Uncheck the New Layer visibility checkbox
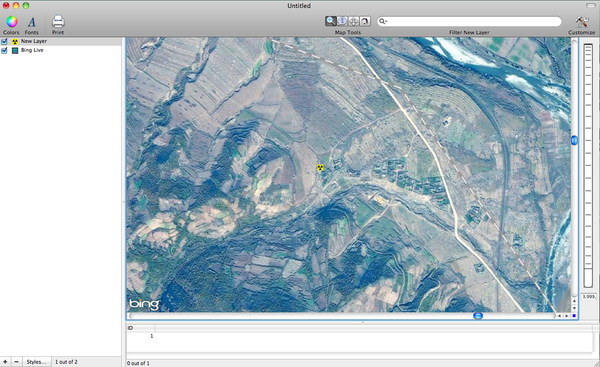Screen dimensions: 600x367 (x=4, y=41)
